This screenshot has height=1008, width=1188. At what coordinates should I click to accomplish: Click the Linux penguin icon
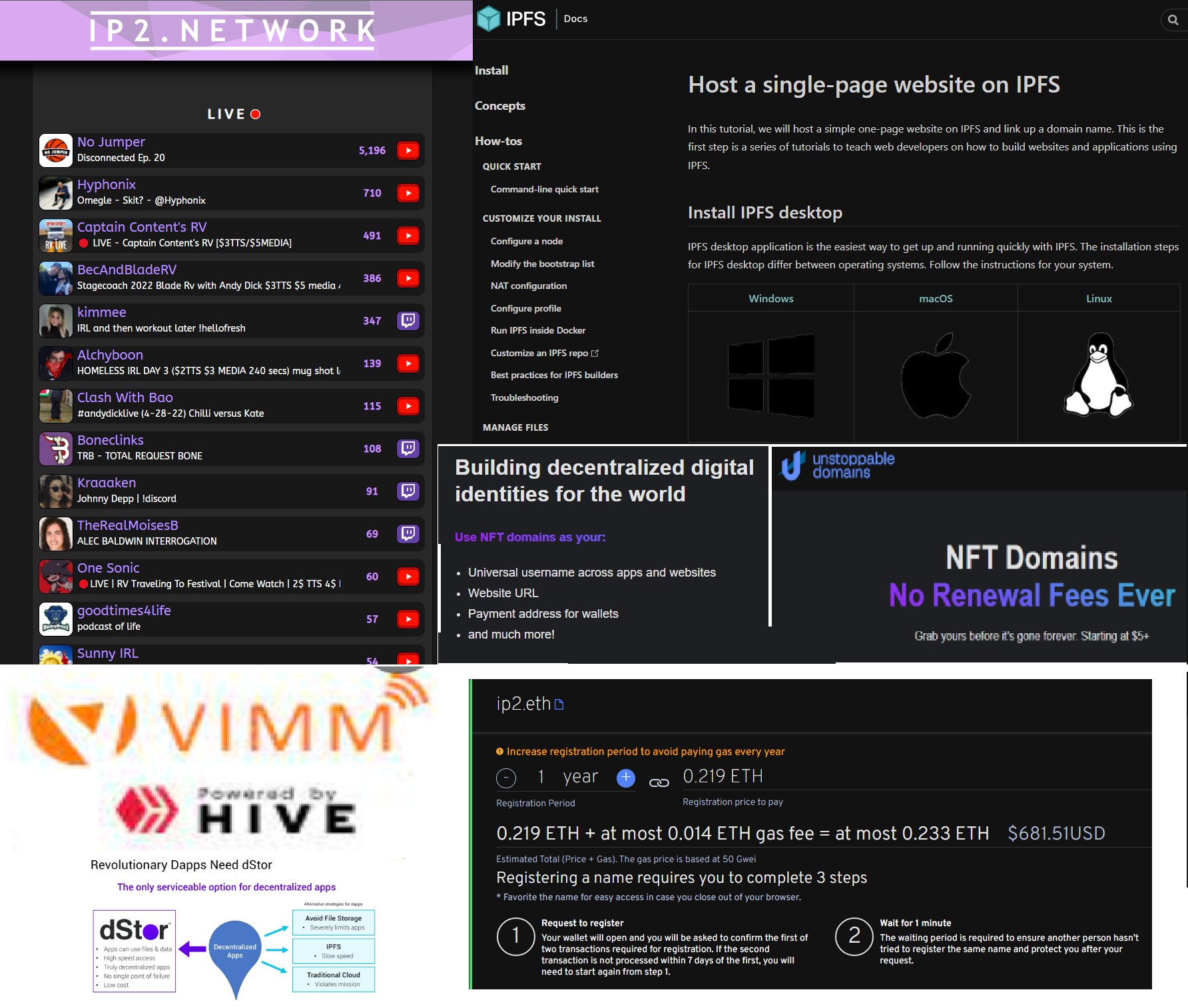click(x=1099, y=375)
